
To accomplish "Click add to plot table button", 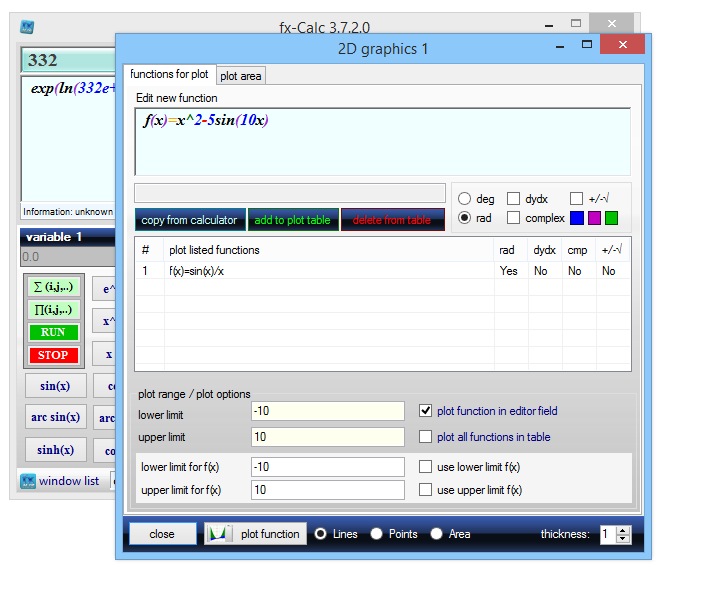I will (293, 220).
